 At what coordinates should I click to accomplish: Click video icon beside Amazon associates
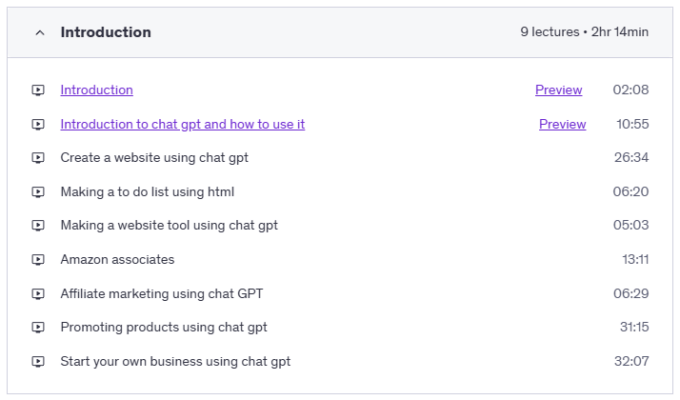tap(38, 260)
